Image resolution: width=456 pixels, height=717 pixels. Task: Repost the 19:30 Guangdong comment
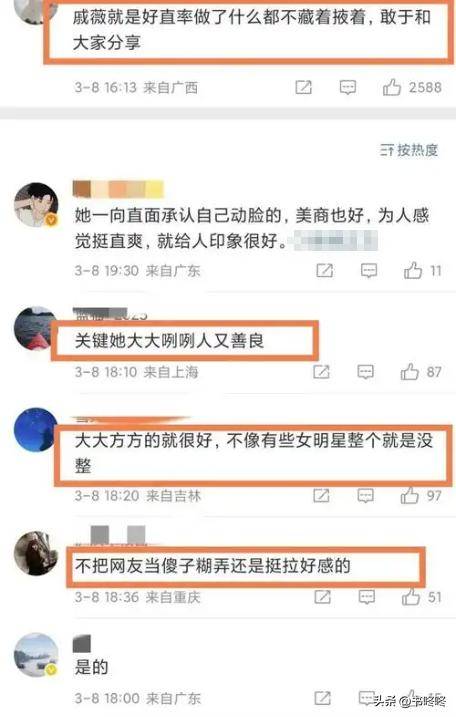(x=325, y=271)
